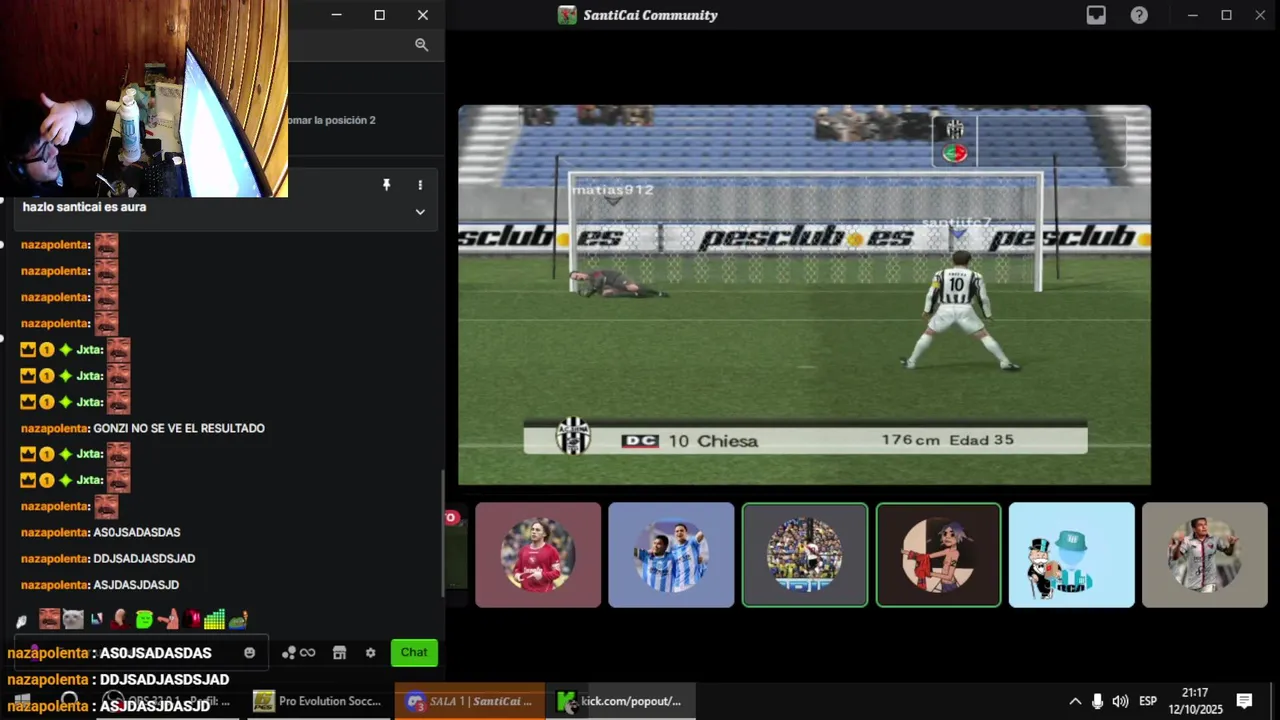Open the volume speaker tray icon

point(1120,702)
